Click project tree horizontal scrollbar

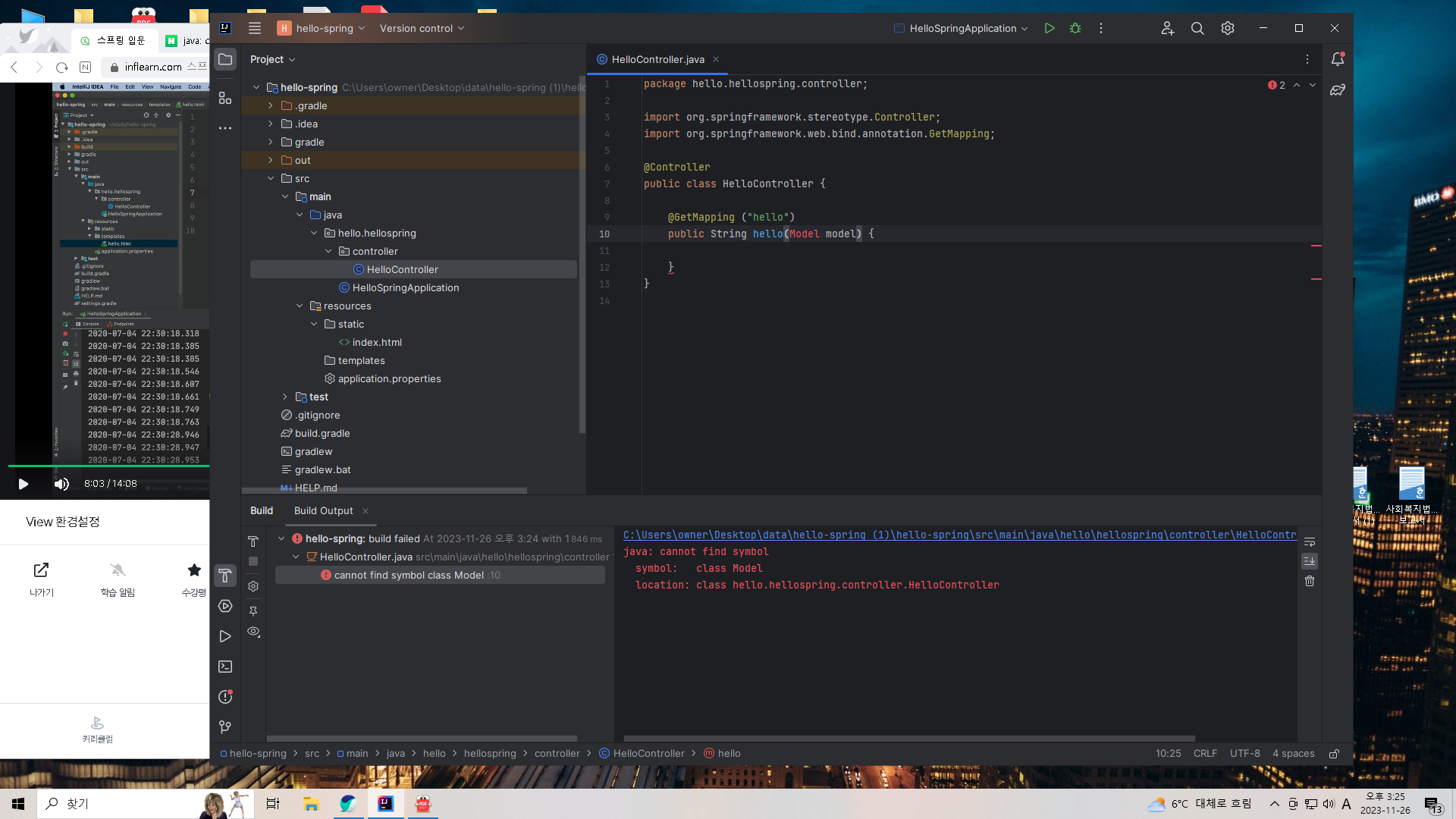384,491
